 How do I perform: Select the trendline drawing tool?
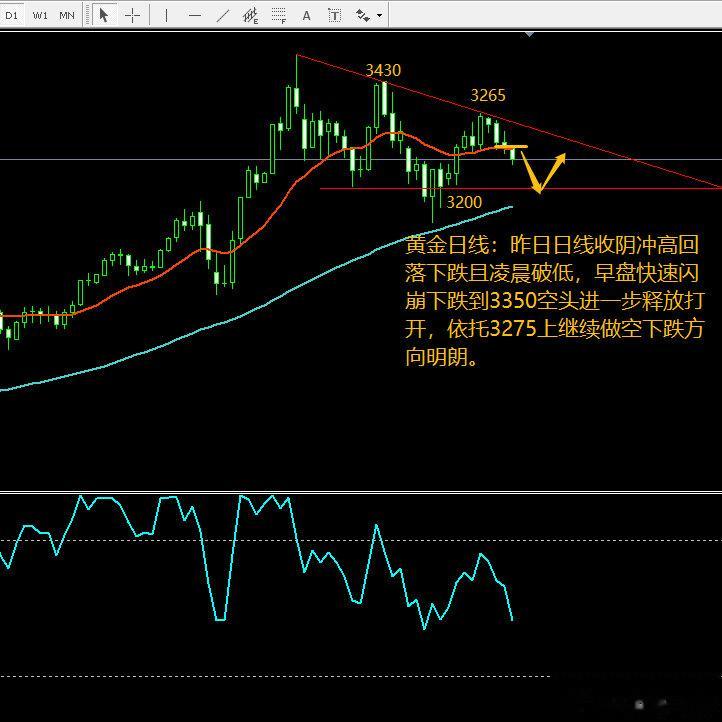[x=222, y=16]
